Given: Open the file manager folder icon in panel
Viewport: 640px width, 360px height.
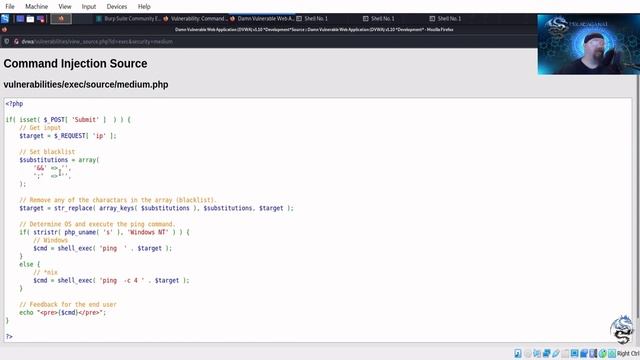Looking at the screenshot, I should click(30, 19).
